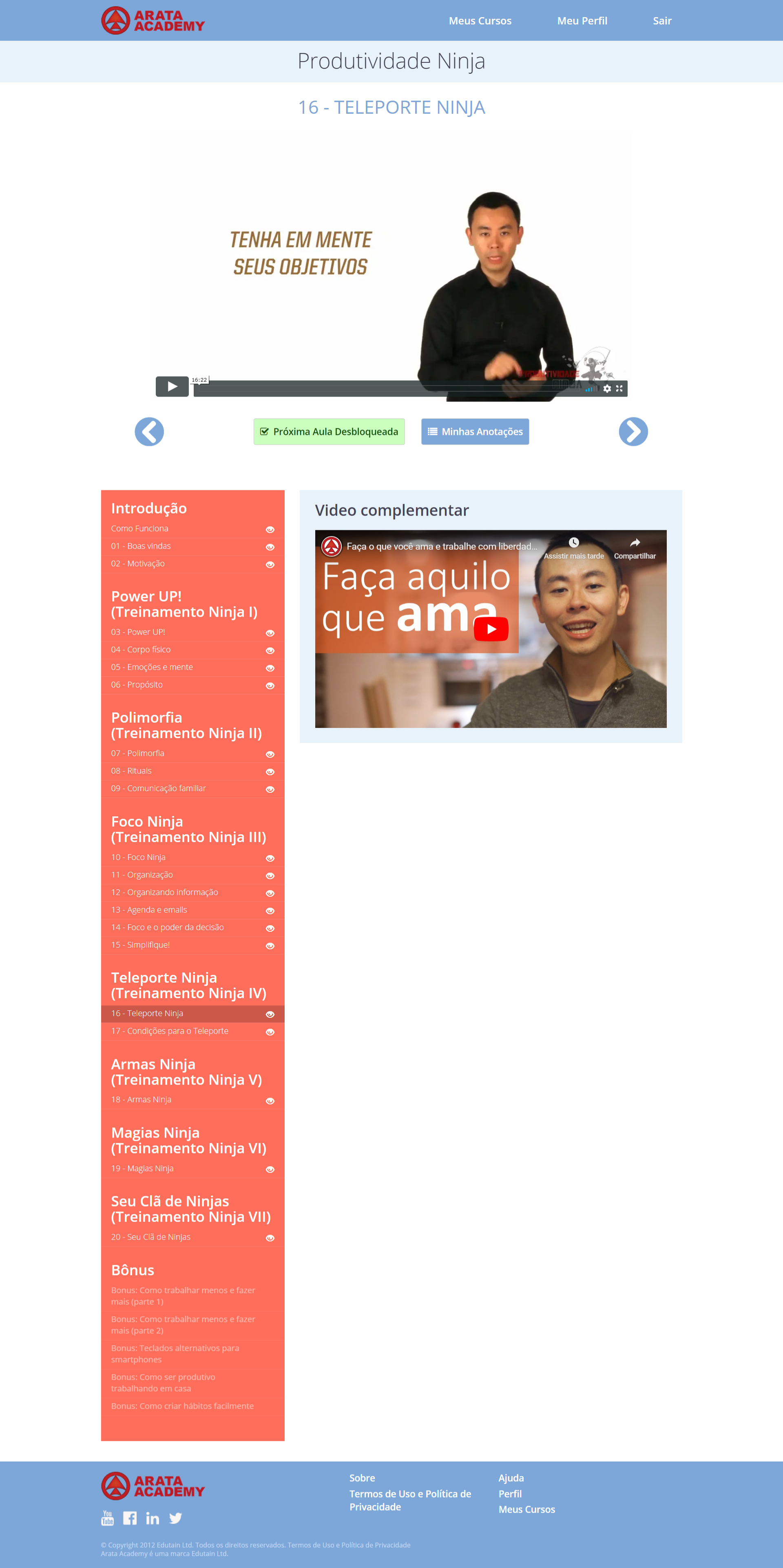
Task: Open lesson 17 - Condições para o Teleporte
Action: click(x=170, y=1030)
